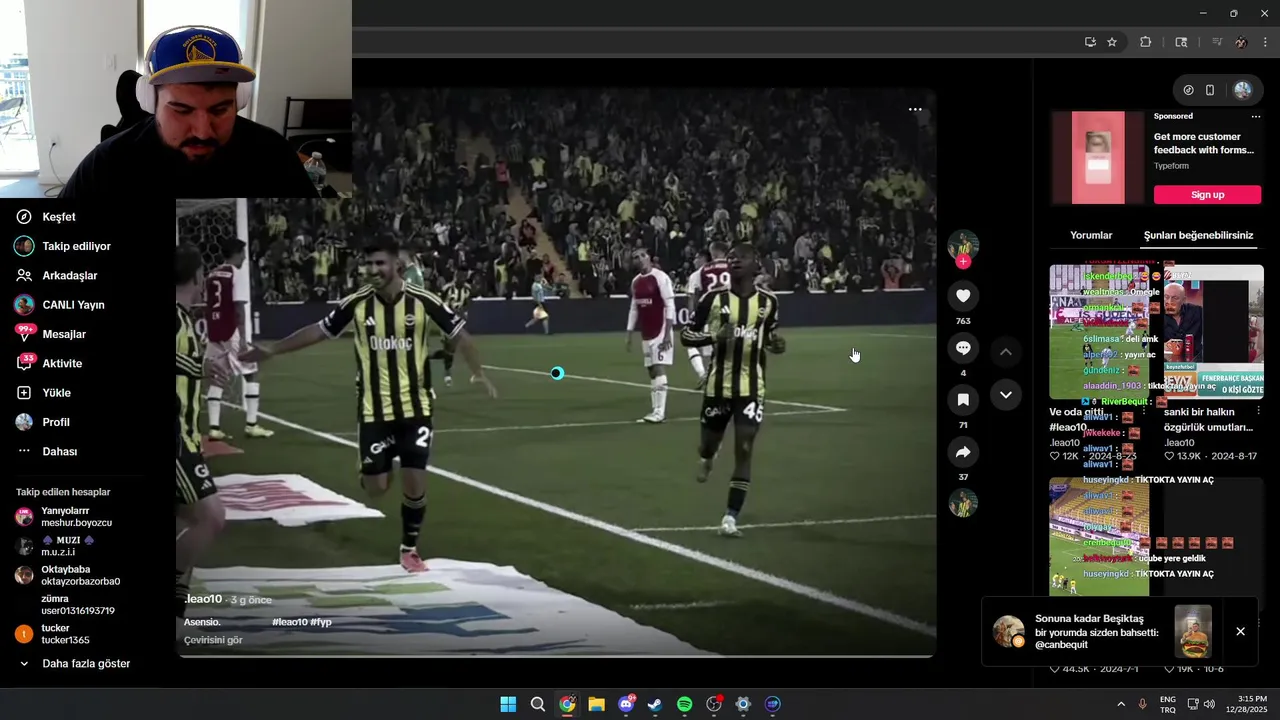This screenshot has width=1280, height=720.
Task: Click the Yükle plus icon
Action: (24, 393)
